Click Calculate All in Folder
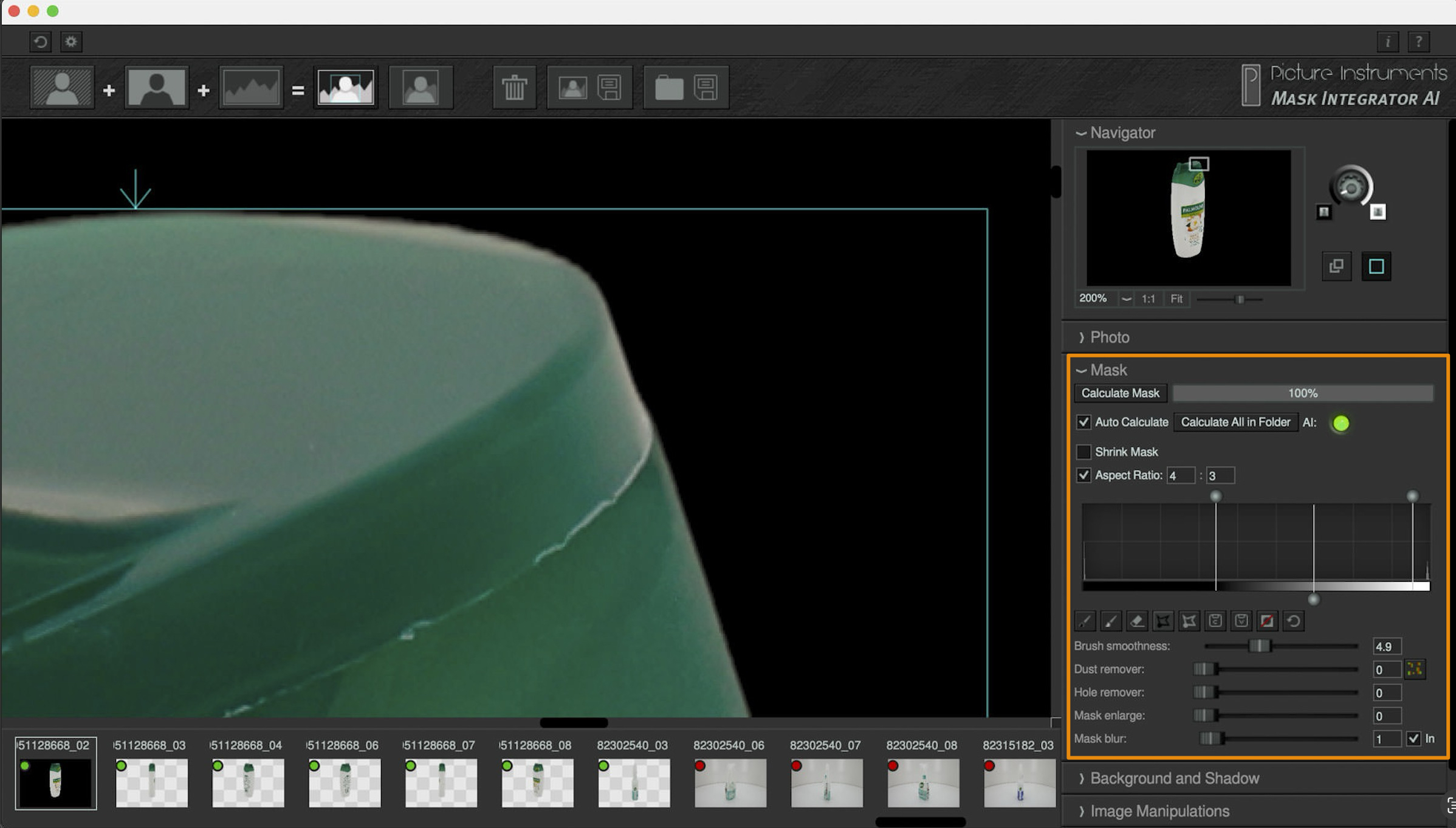 coord(1235,422)
